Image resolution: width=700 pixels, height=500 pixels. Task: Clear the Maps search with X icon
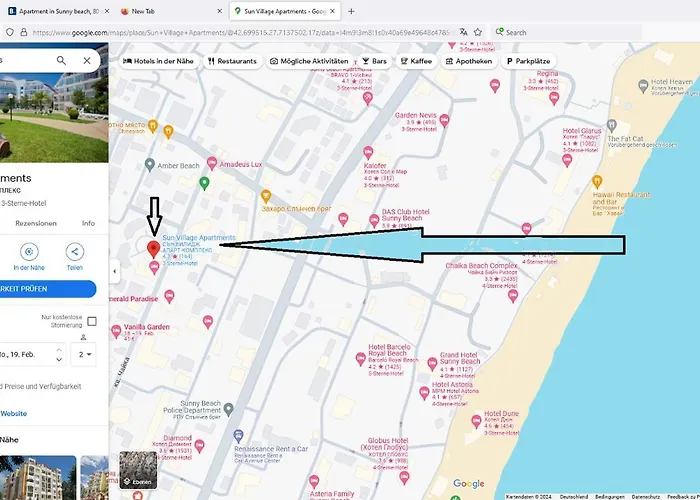87,60
